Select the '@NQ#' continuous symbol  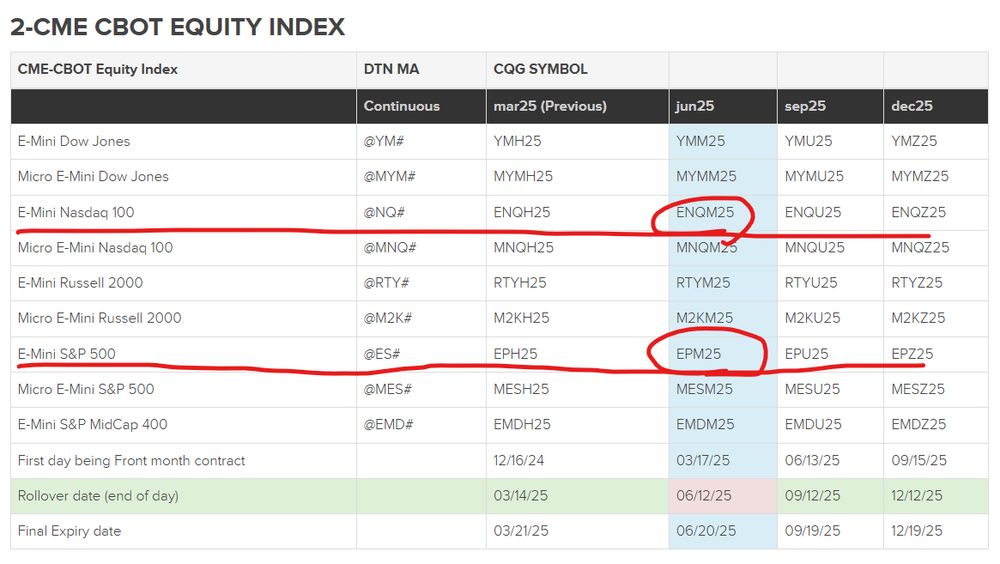click(x=384, y=212)
